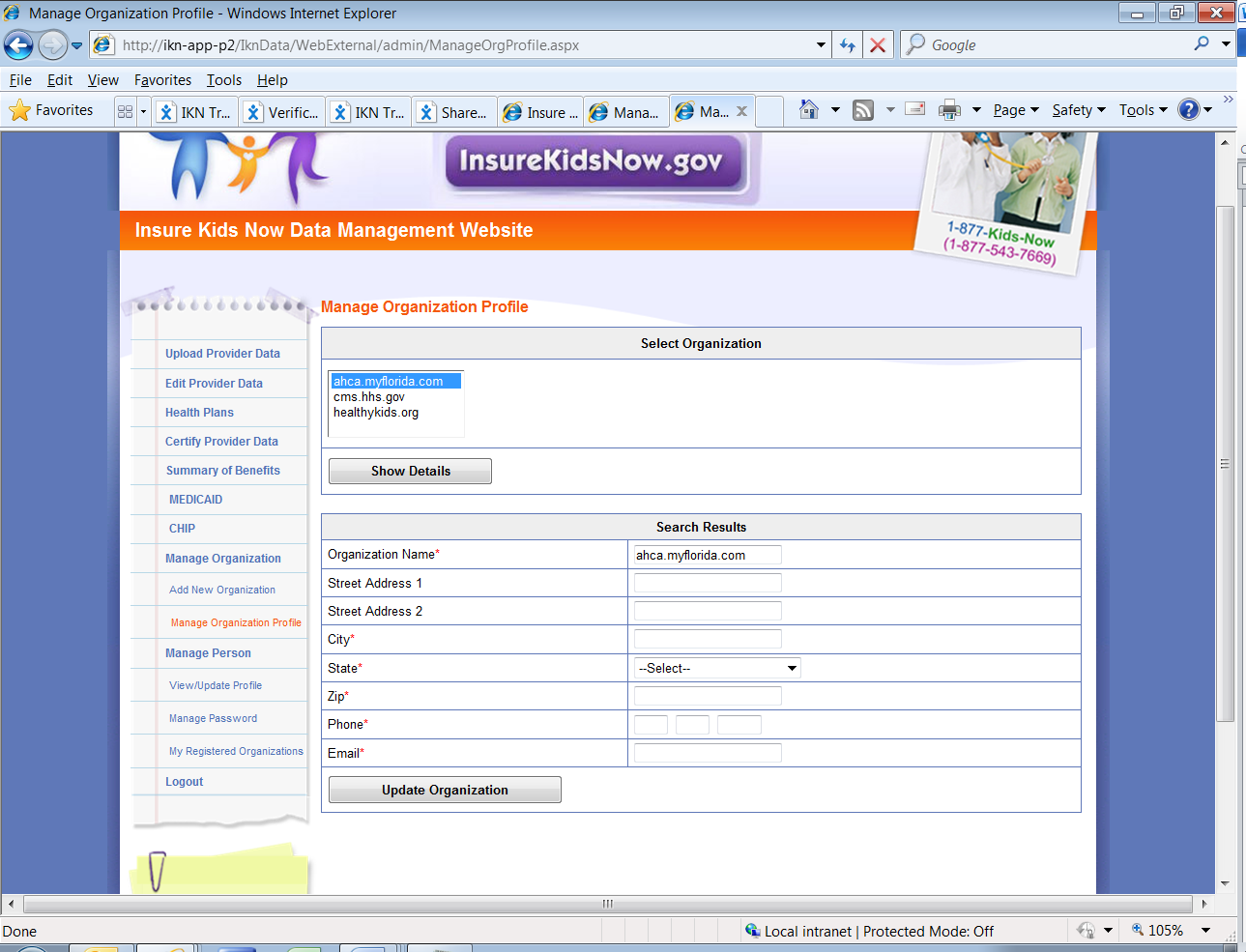Open the Page dropdown menu
1246x952 pixels.
[x=1016, y=110]
